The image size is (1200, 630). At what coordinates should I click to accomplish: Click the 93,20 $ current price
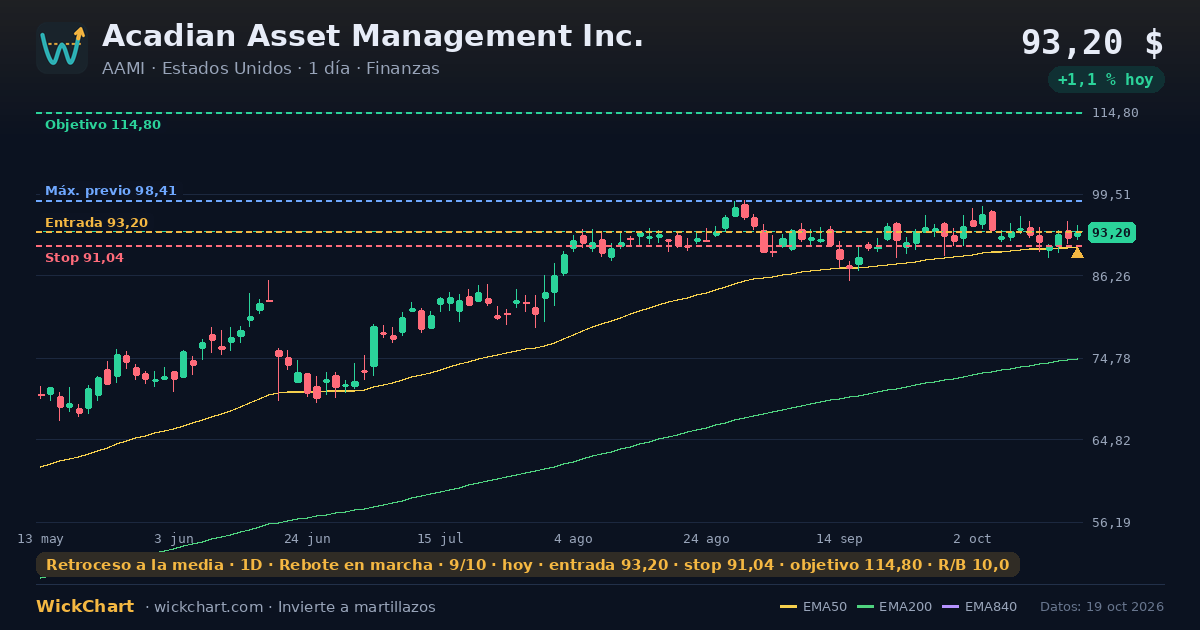click(x=1092, y=42)
